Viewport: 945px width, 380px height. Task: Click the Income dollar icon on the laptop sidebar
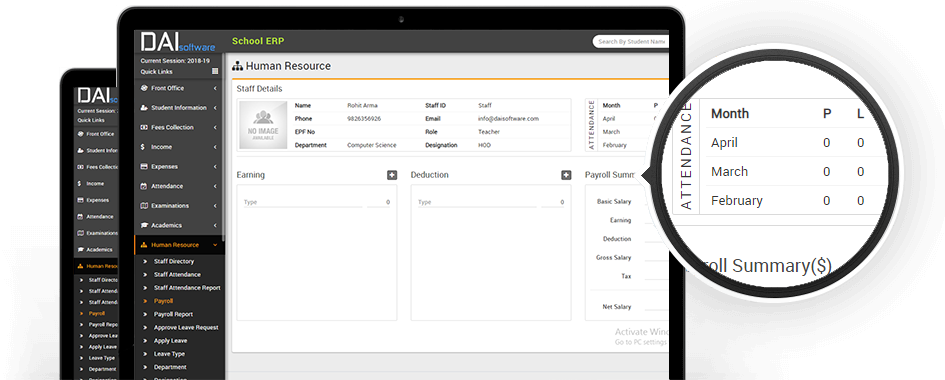143,147
